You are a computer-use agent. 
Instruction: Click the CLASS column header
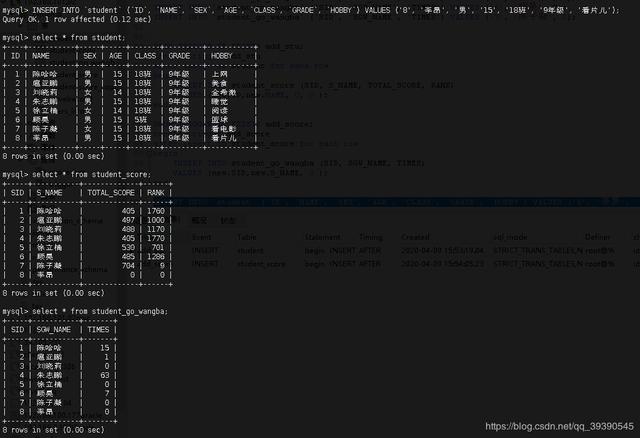[145, 56]
